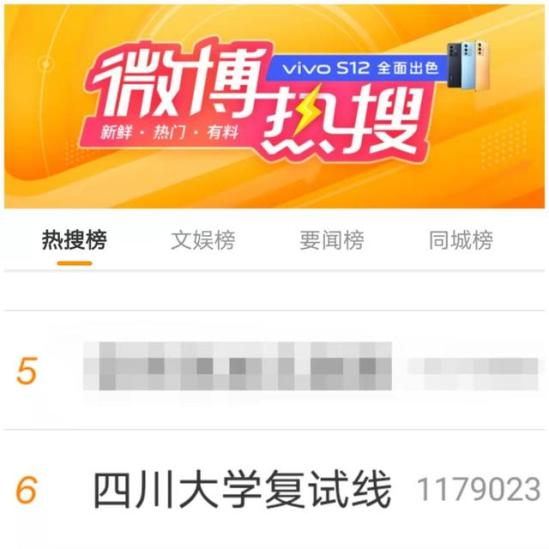The width and height of the screenshot is (549, 549).
Task: Click the black vivo phone image
Action: pos(454,65)
